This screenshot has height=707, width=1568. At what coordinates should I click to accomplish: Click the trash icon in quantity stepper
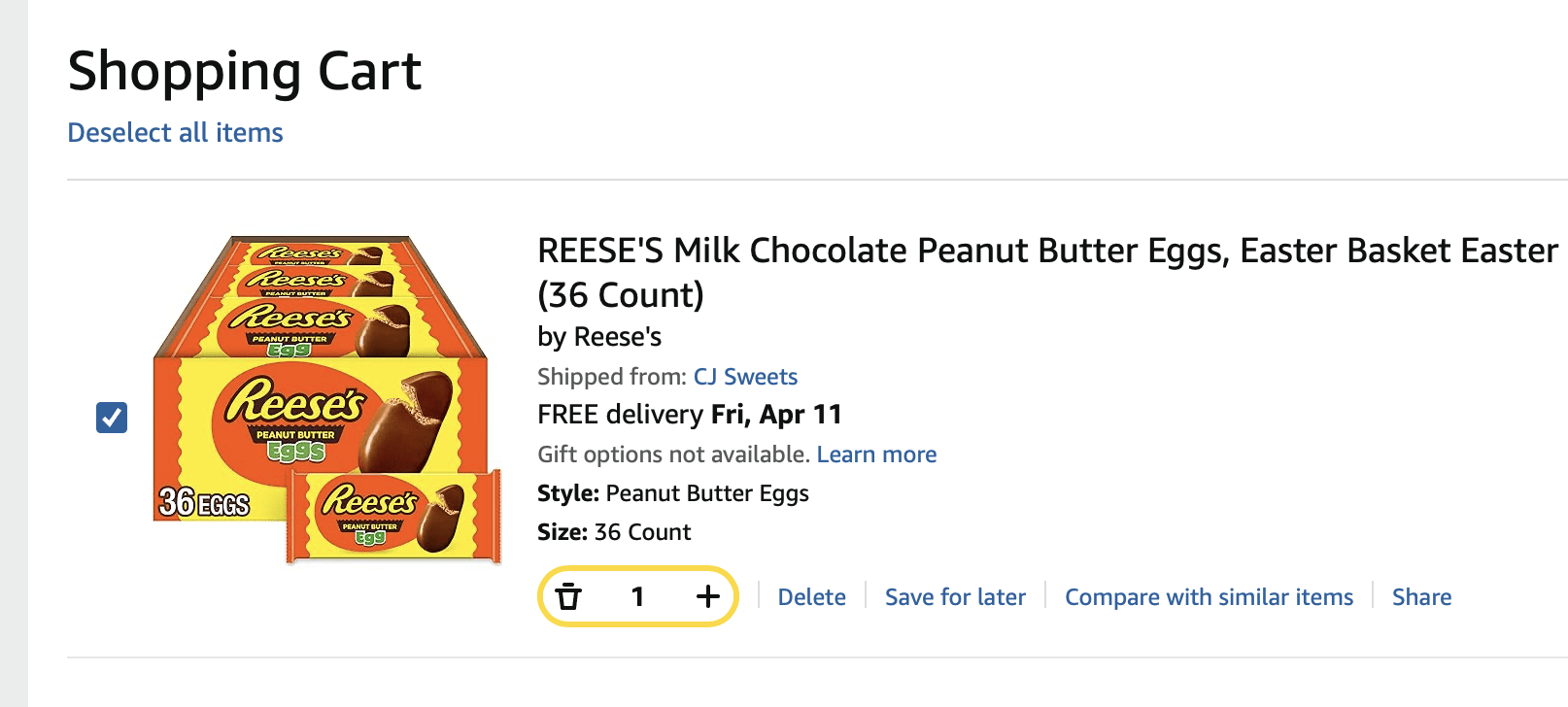point(568,596)
